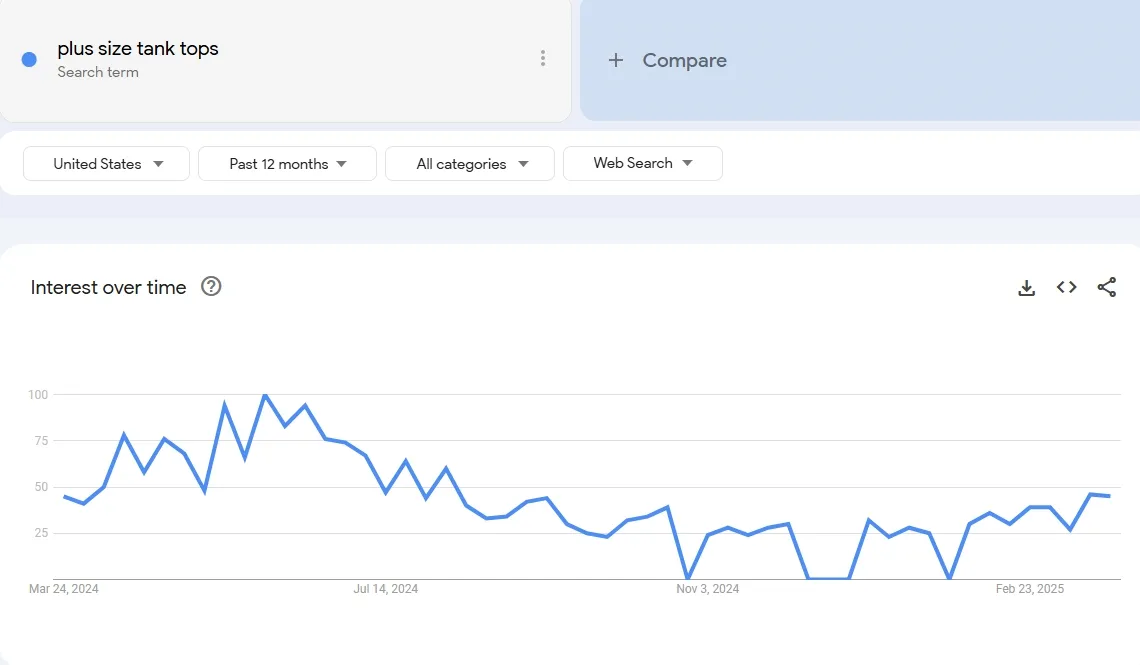The height and width of the screenshot is (665, 1140).
Task: Edit the "plus size tank tops" term
Action: [x=138, y=48]
